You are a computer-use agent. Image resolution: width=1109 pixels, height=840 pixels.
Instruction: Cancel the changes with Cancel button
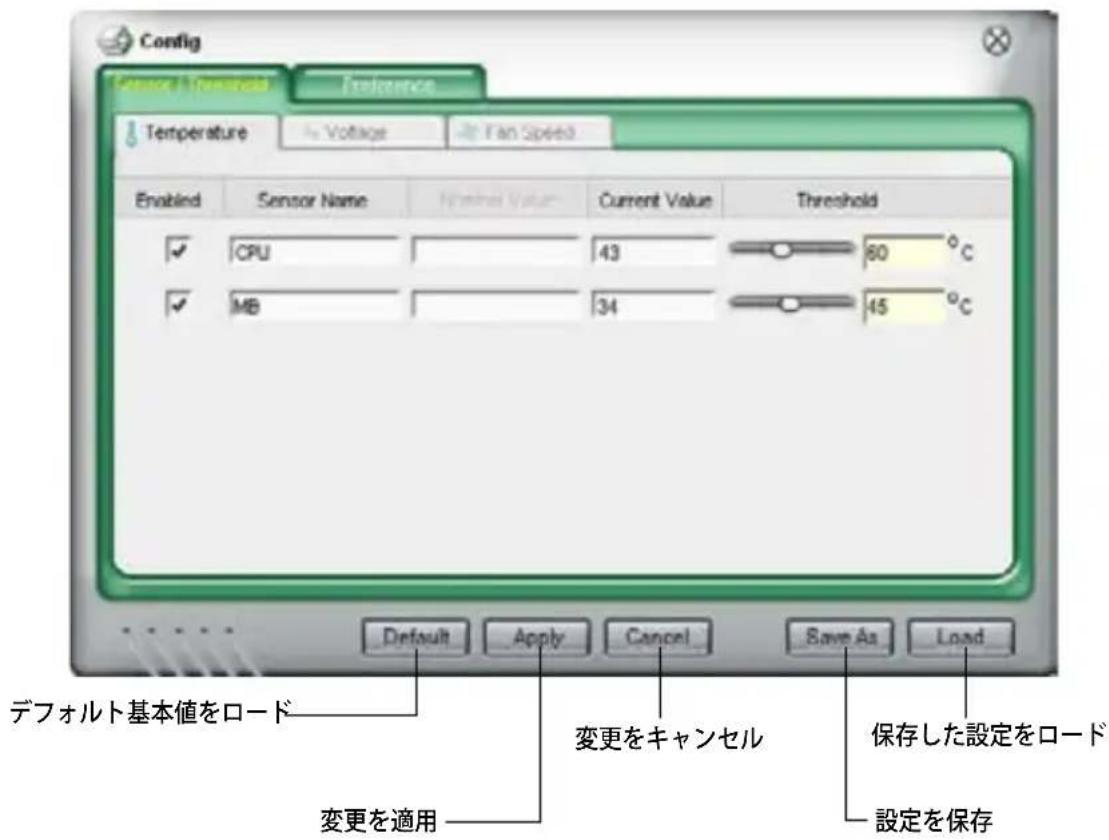point(658,637)
